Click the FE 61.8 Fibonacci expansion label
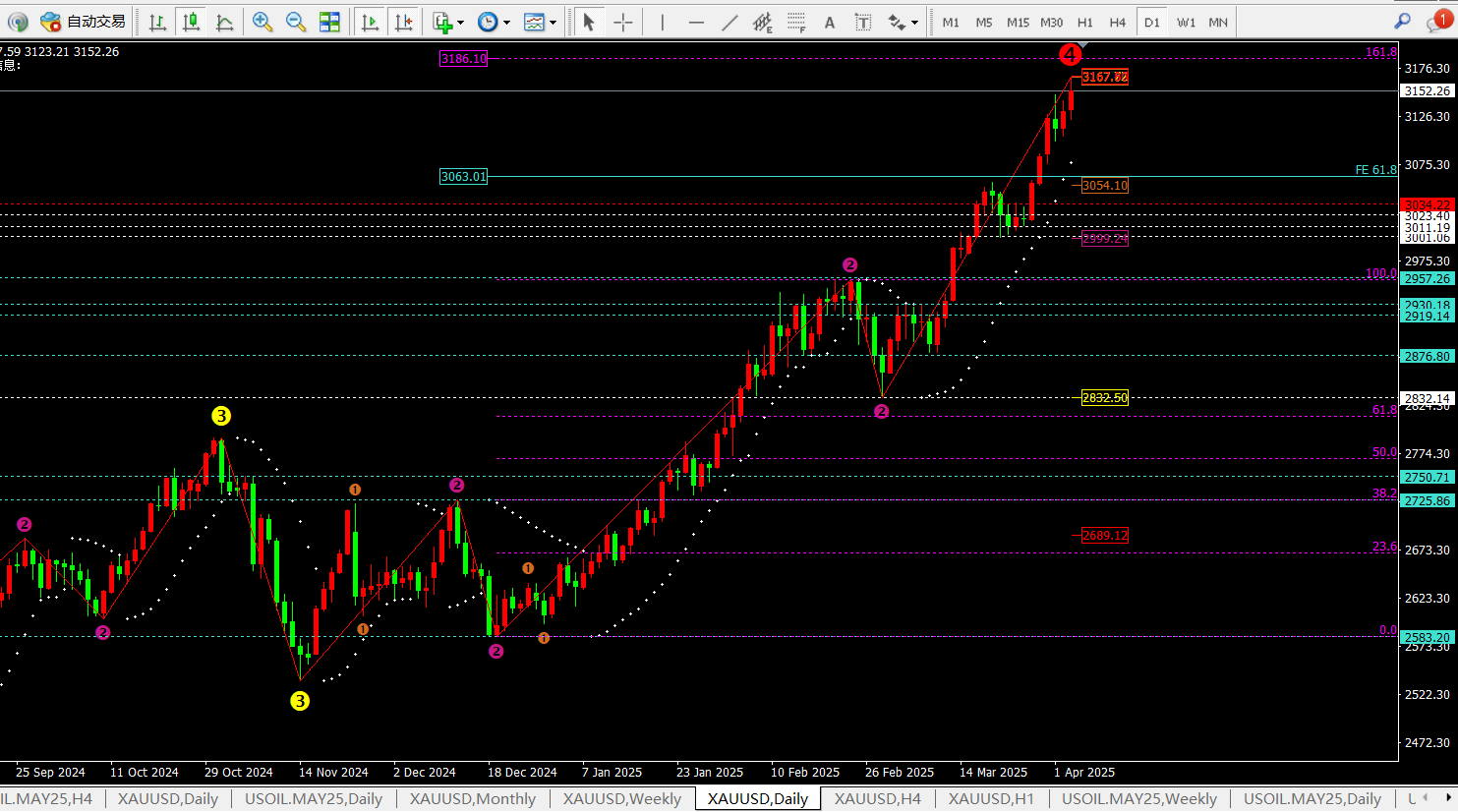1458x812 pixels. 1375,170
